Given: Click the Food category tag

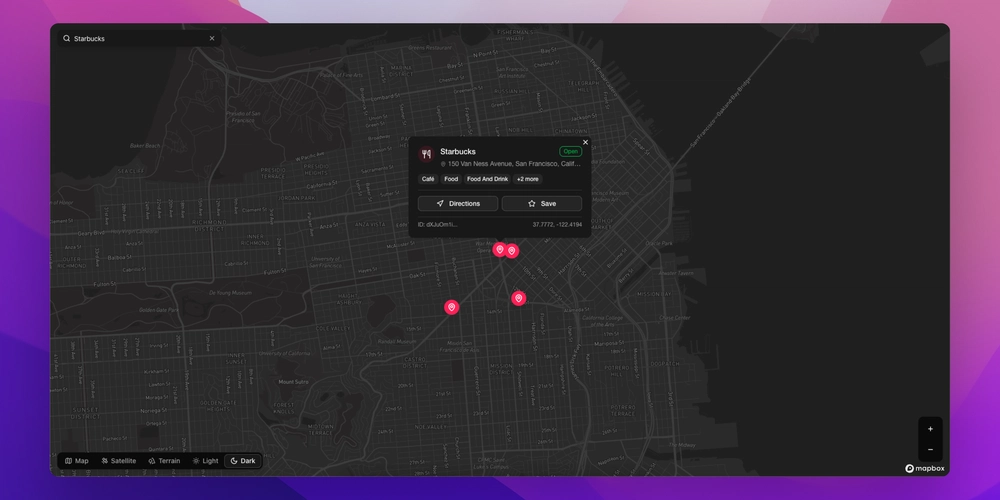Looking at the screenshot, I should [451, 179].
